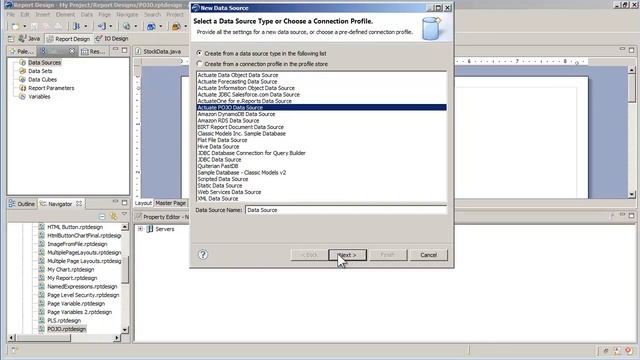Click the blue J-arrows toolbar icon

pyautogui.click(x=76, y=26)
